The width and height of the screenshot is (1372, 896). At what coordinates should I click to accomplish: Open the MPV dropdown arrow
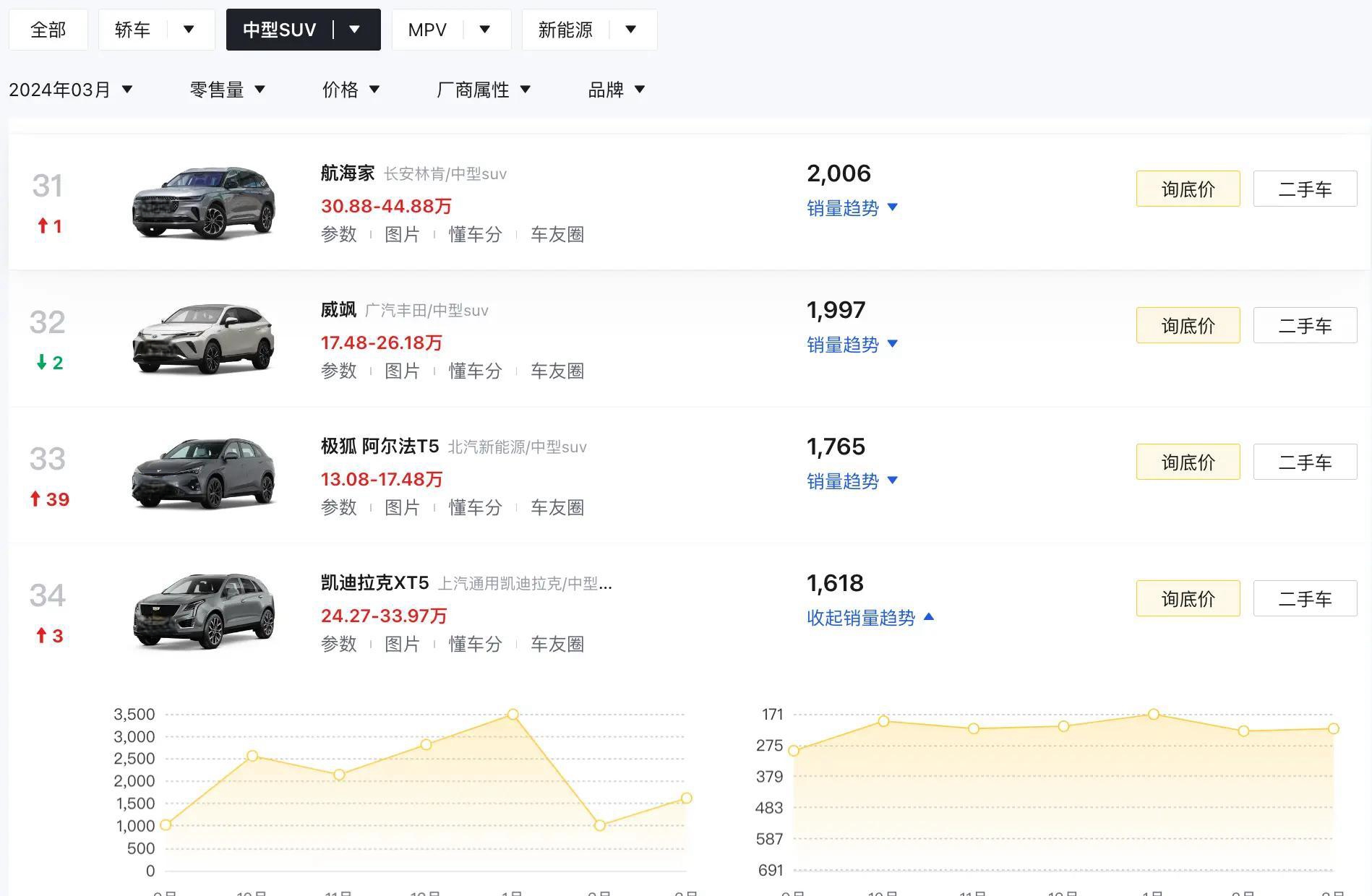485,30
